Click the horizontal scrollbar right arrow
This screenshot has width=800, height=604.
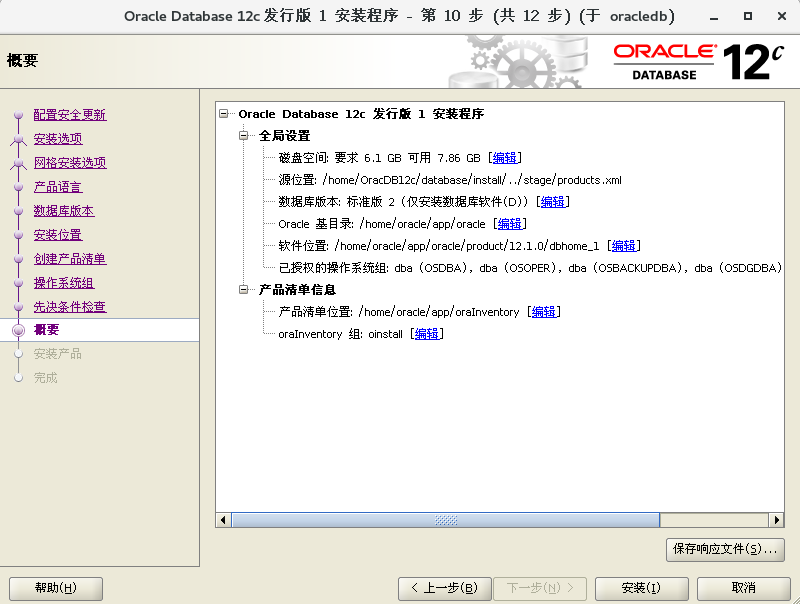777,520
